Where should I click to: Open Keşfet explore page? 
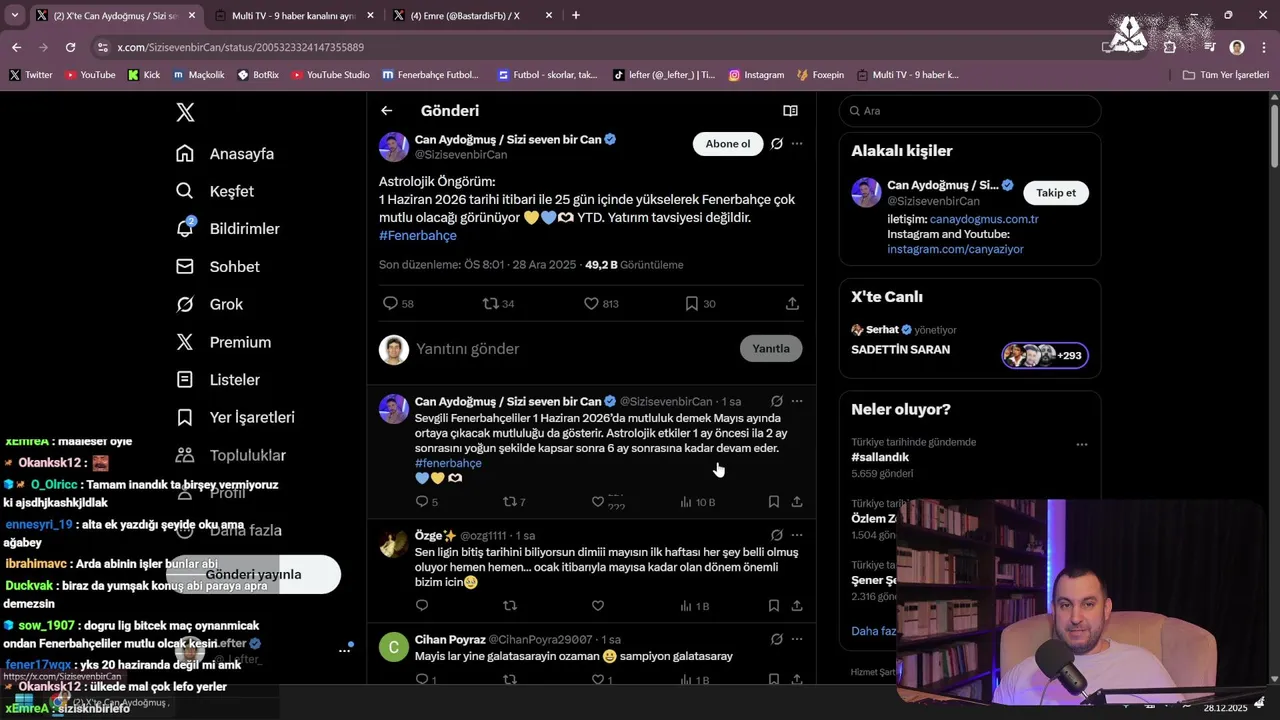[x=215, y=191]
